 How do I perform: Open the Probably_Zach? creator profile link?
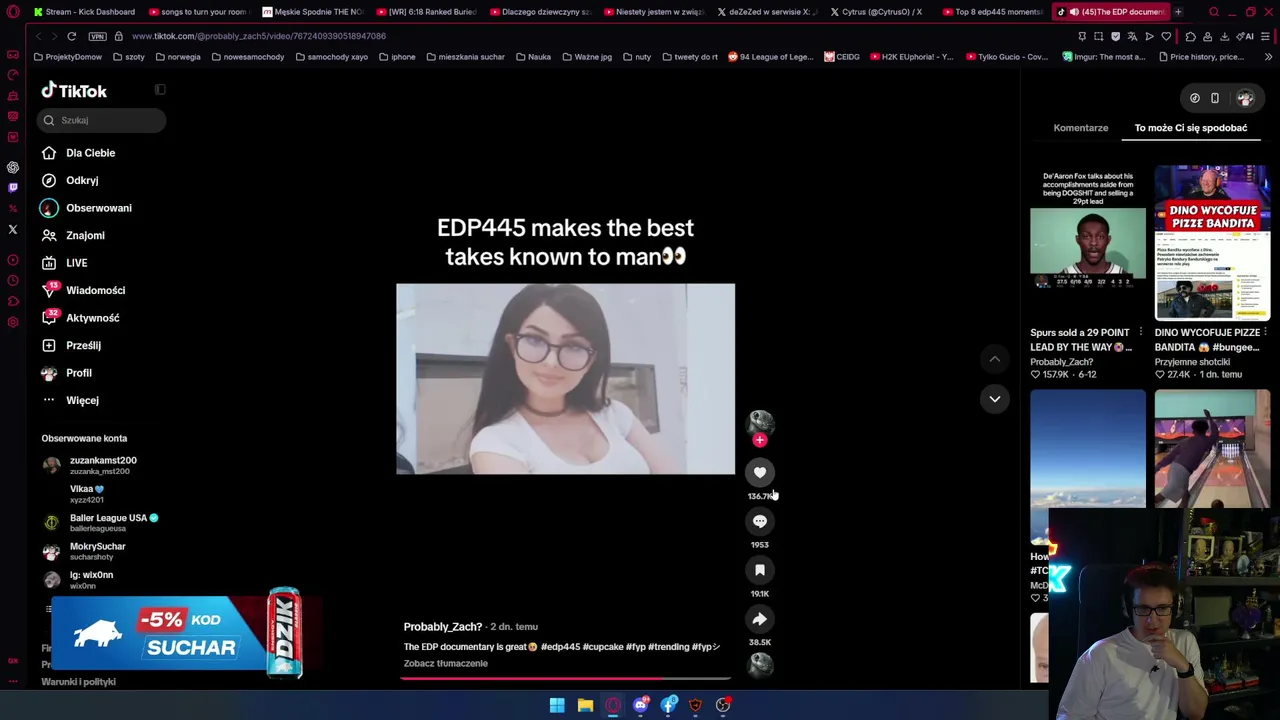443,627
